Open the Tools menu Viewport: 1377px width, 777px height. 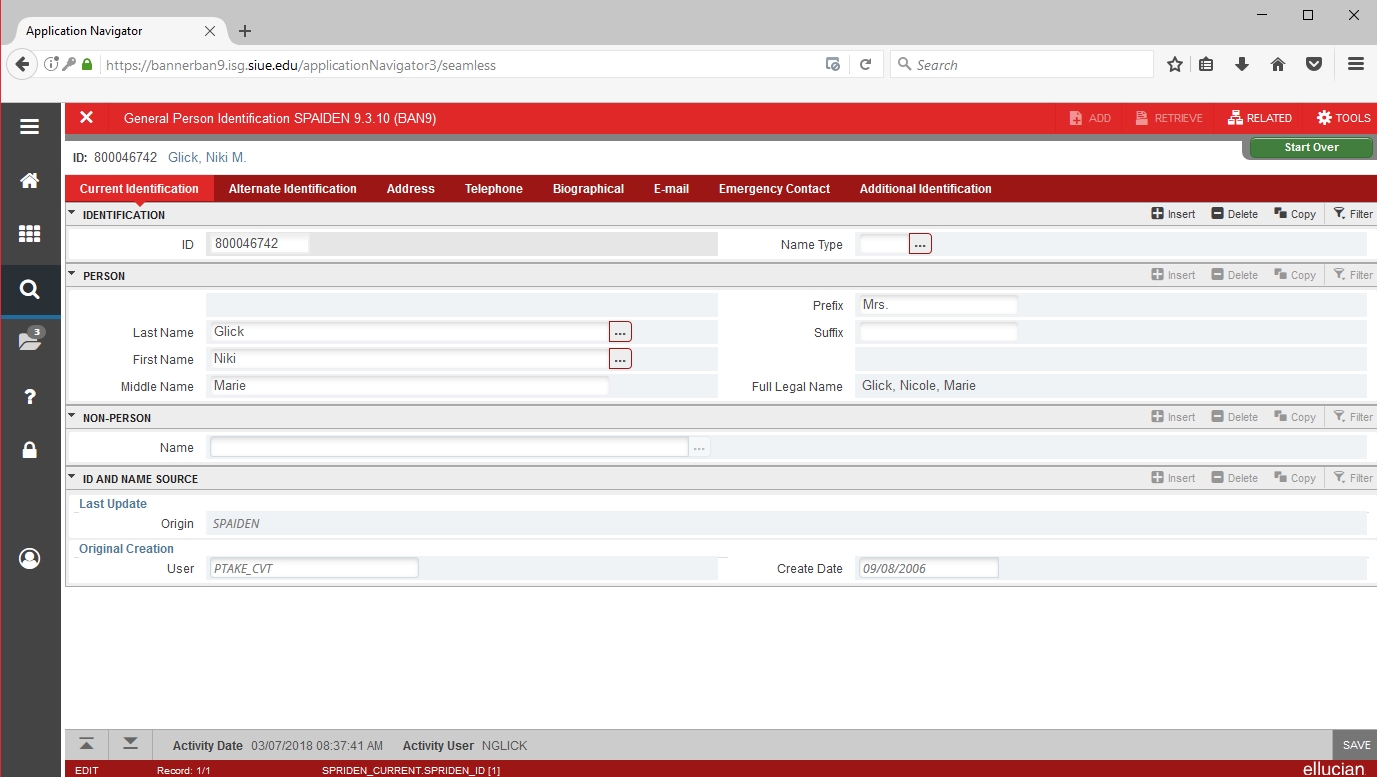1343,118
